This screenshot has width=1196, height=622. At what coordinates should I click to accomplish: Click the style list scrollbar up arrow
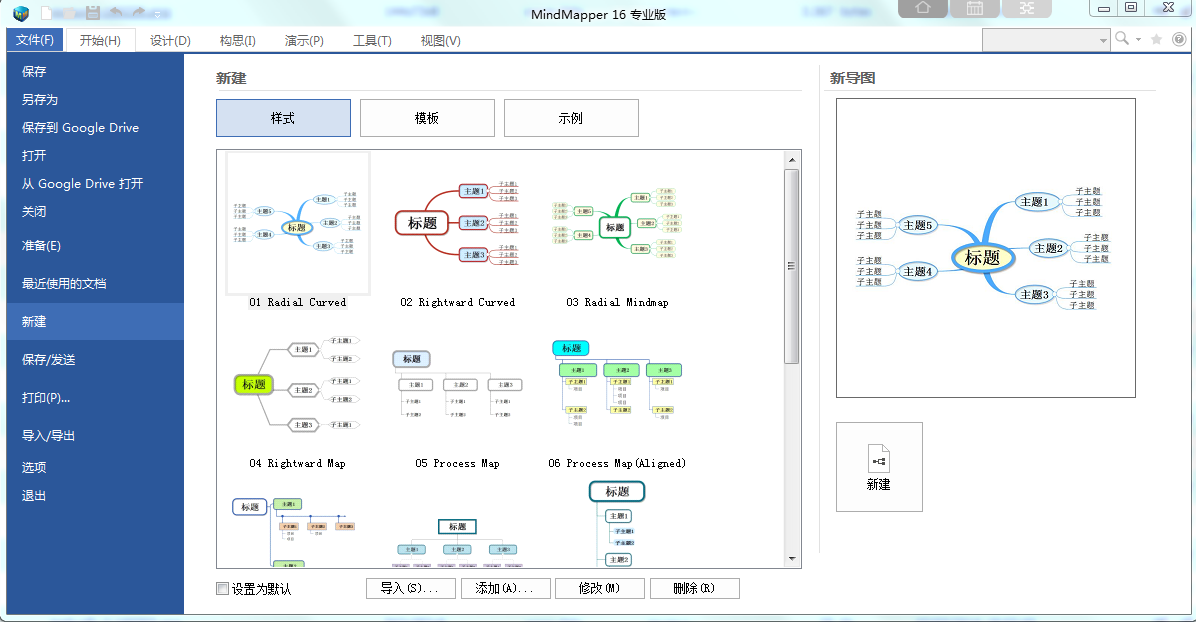(x=792, y=160)
